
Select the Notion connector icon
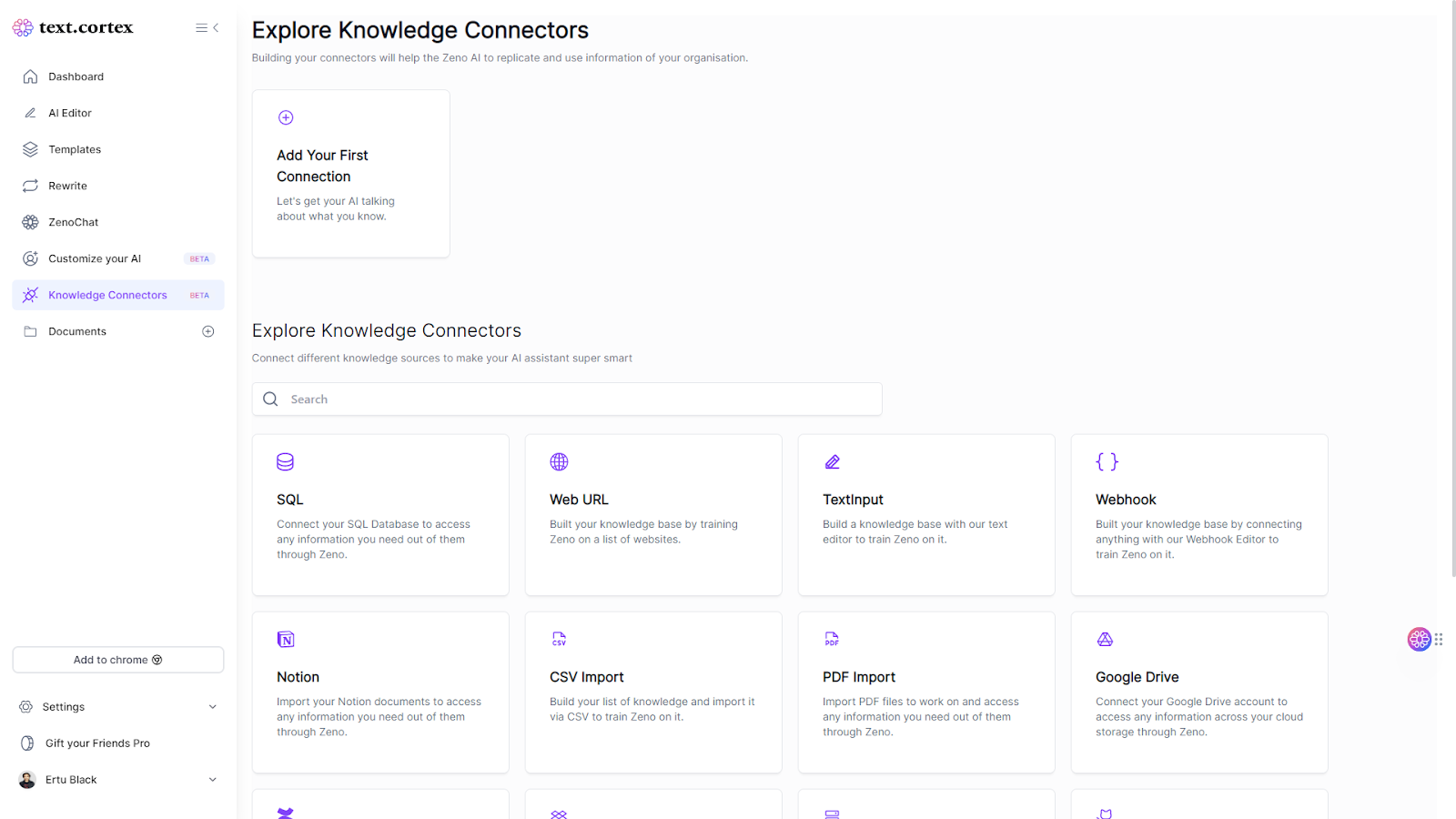(286, 640)
